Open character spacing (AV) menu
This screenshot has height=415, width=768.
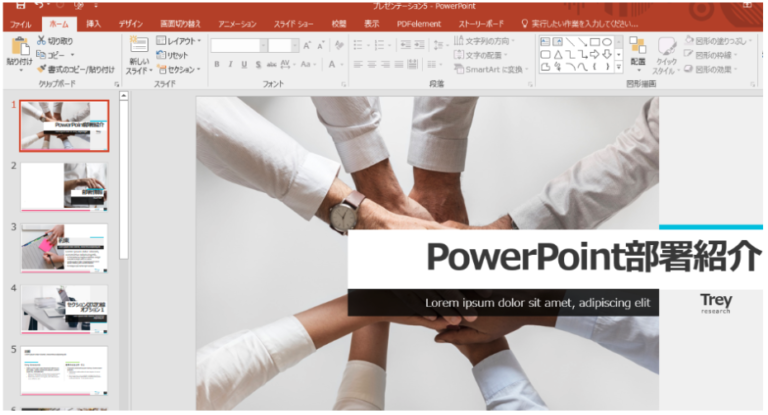tap(287, 64)
